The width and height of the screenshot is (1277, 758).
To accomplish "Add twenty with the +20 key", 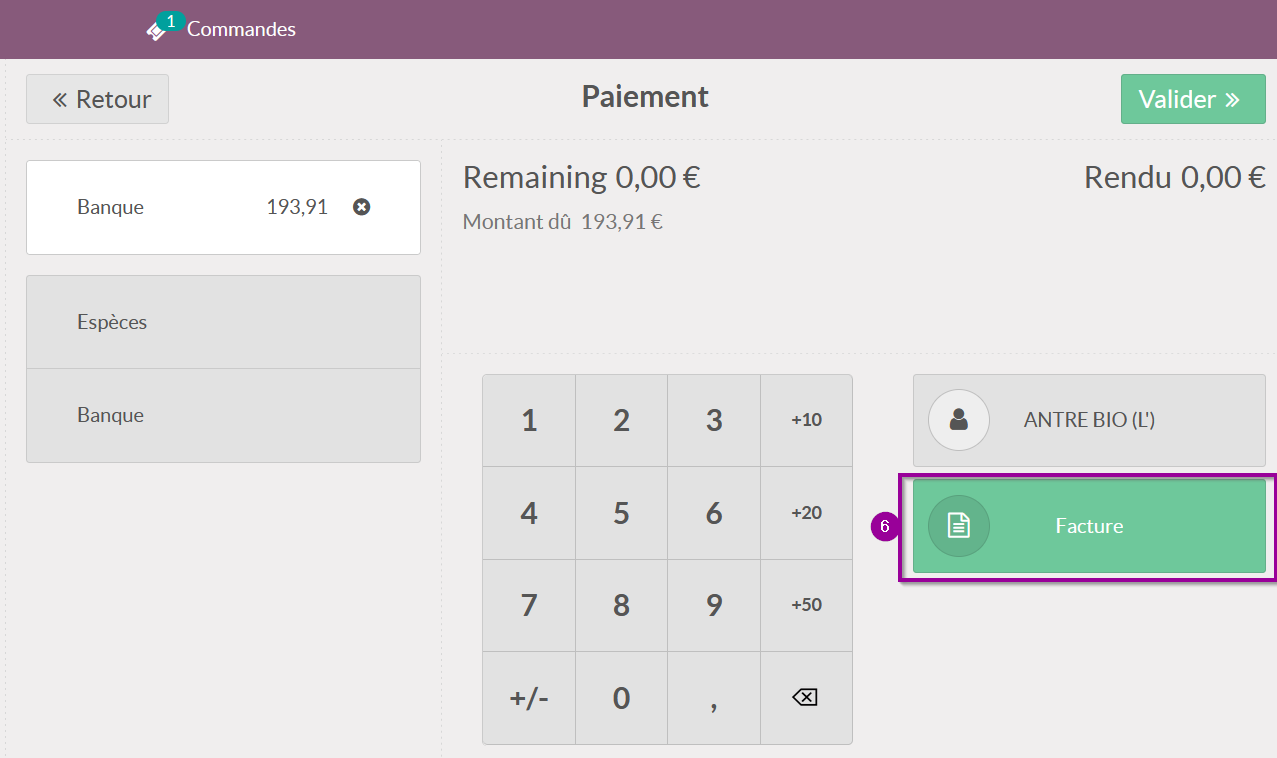I will click(806, 513).
